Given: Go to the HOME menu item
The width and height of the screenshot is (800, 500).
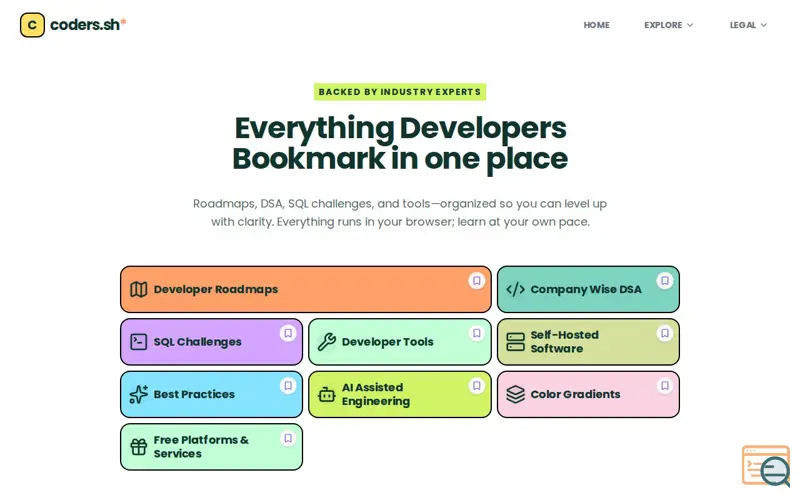Looking at the screenshot, I should [596, 25].
